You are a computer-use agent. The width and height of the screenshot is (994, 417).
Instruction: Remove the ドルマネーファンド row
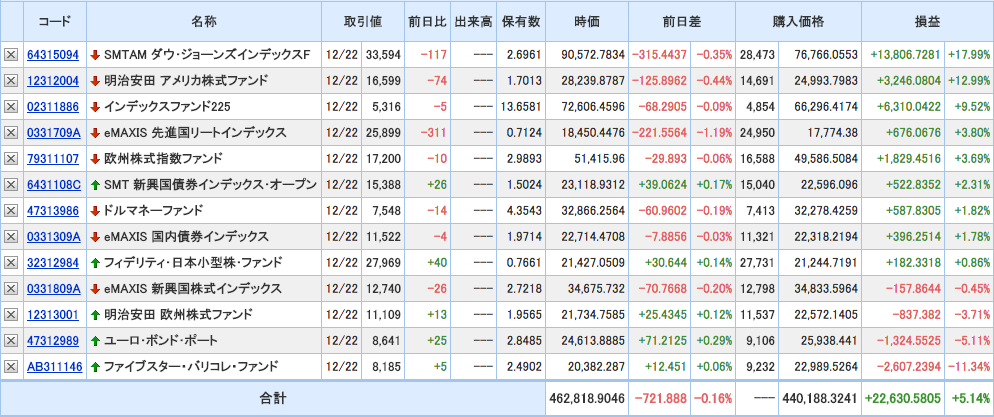click(11, 210)
